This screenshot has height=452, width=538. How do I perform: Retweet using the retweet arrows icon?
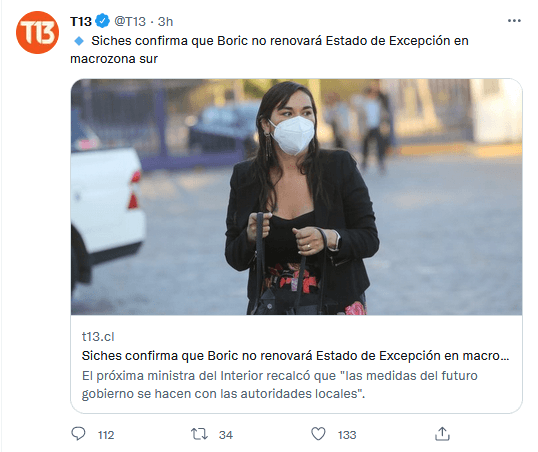(199, 434)
